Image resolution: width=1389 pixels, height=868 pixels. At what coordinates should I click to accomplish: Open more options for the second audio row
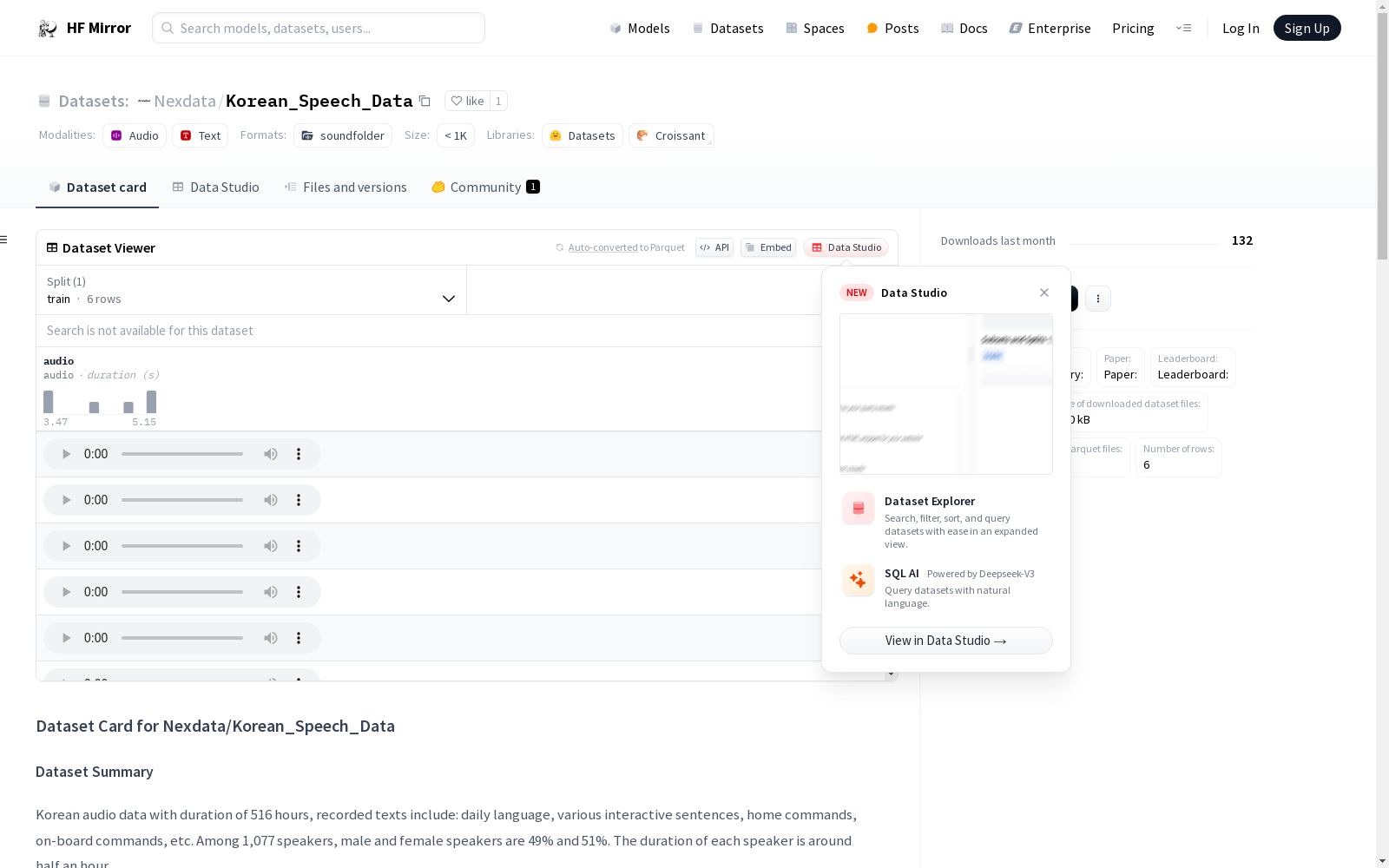(x=299, y=500)
